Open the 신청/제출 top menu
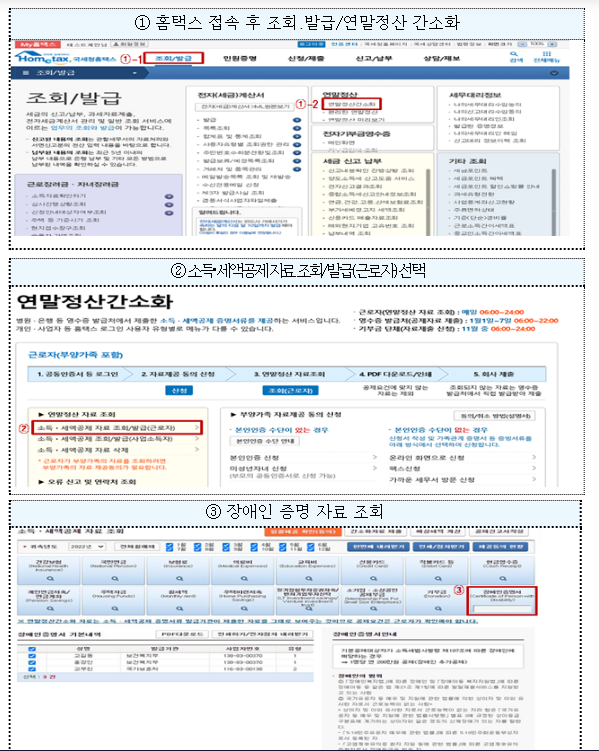 click(x=306, y=58)
